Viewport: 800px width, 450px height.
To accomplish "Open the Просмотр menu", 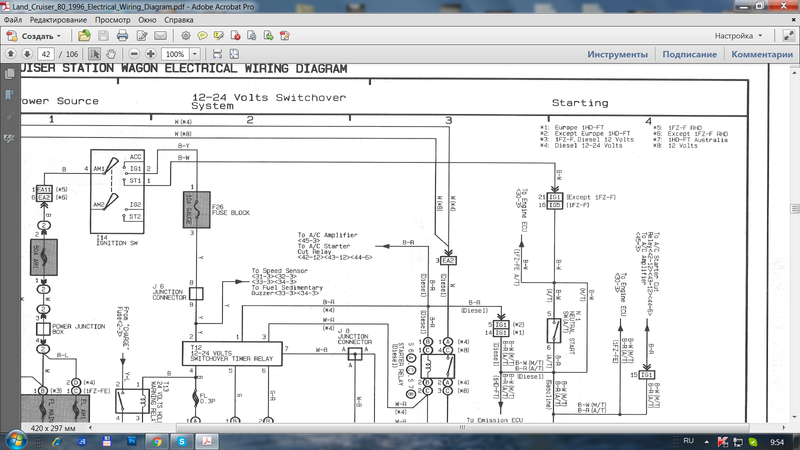I will [x=112, y=20].
